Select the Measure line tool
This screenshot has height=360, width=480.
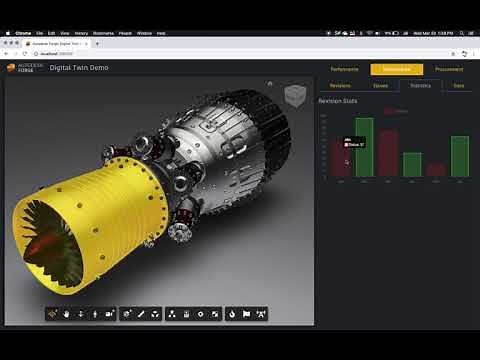point(141,314)
